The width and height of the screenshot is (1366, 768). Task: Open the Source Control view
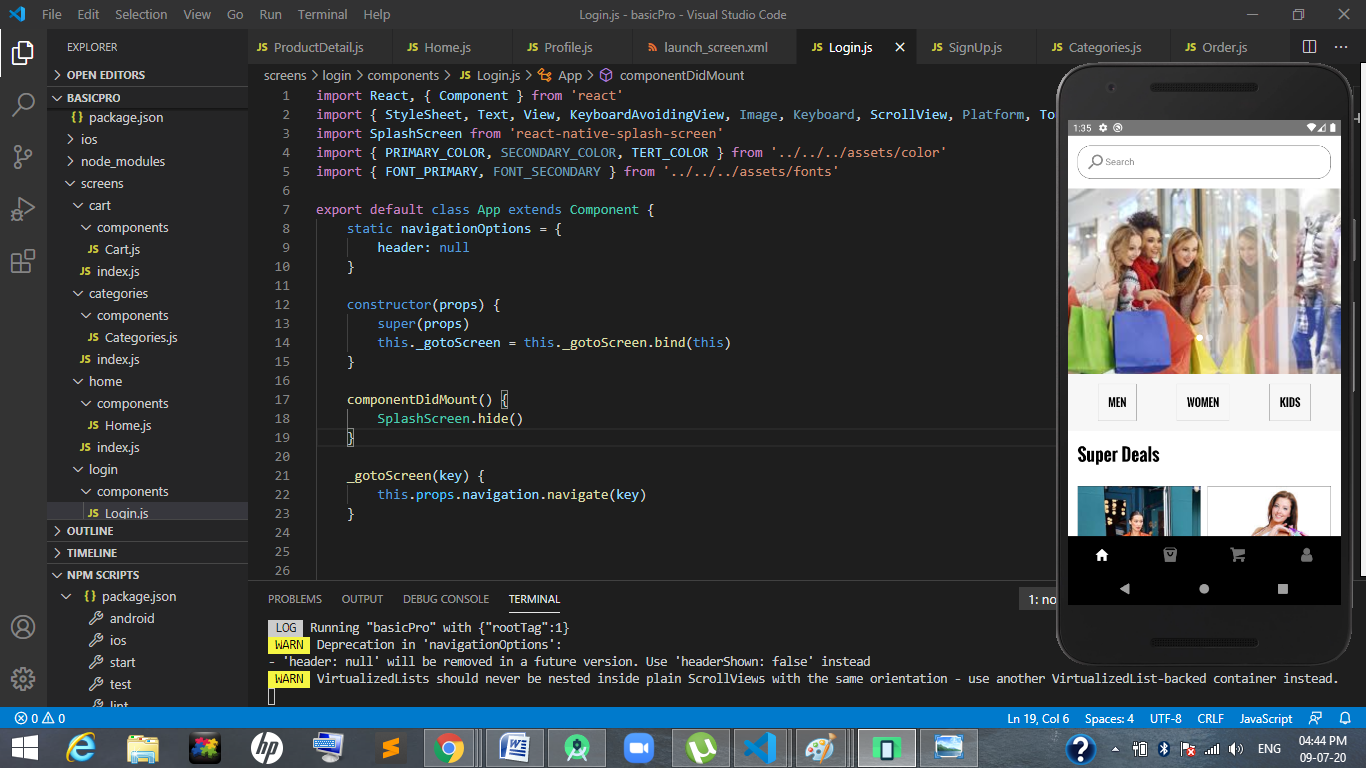pos(23,157)
